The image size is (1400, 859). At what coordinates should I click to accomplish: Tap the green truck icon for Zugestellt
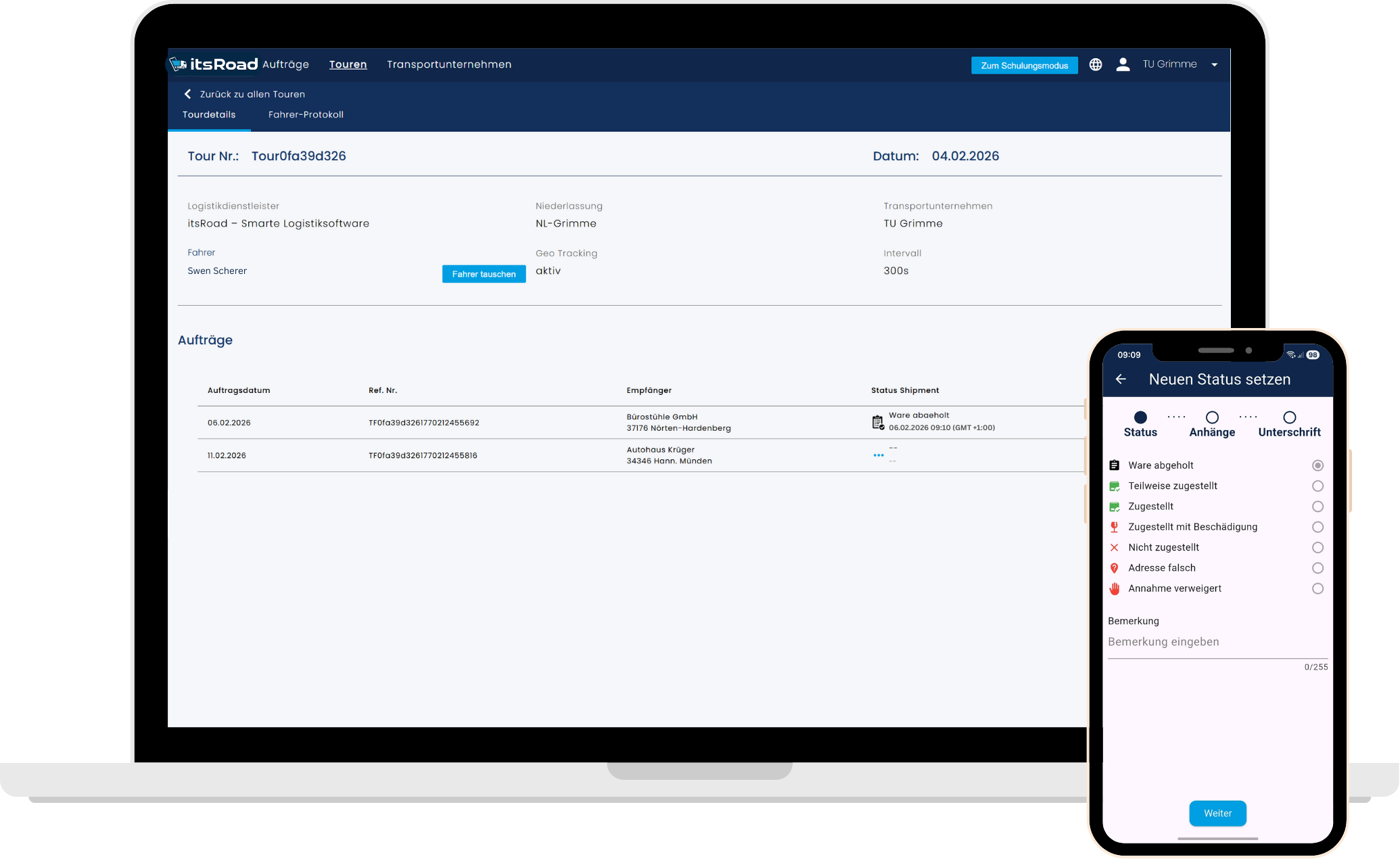pyautogui.click(x=1114, y=506)
